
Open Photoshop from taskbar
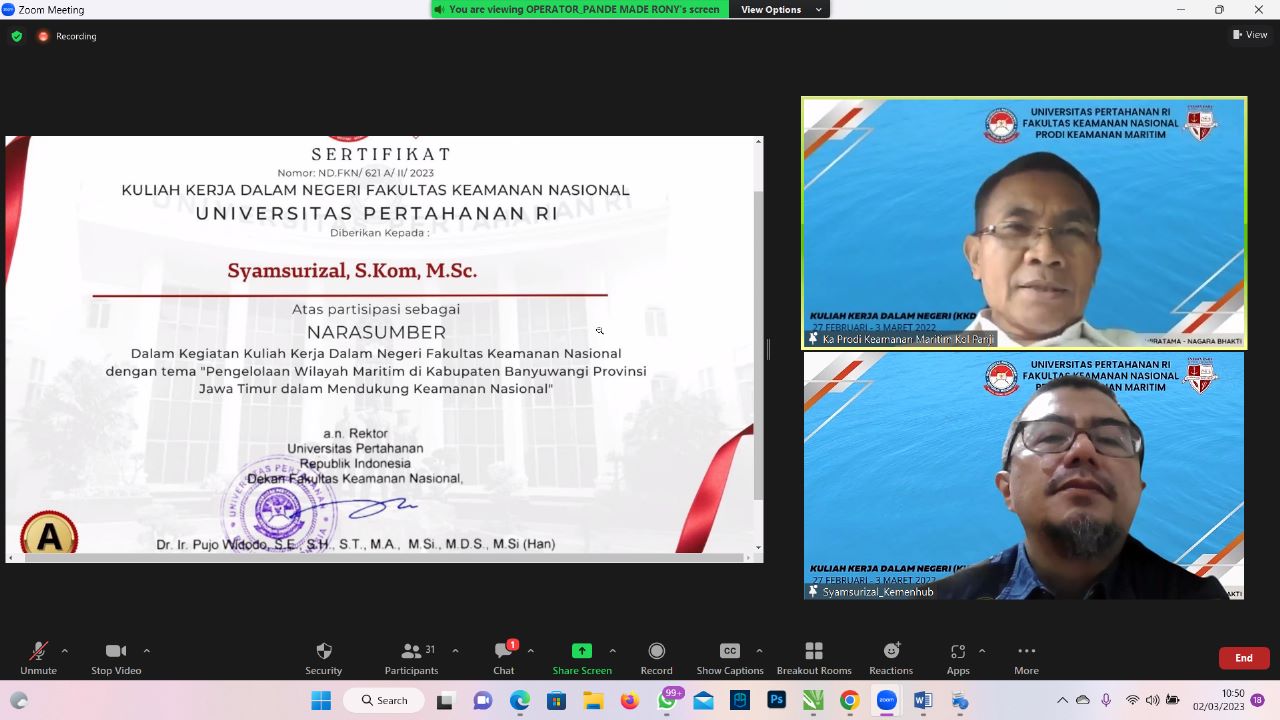tap(776, 700)
